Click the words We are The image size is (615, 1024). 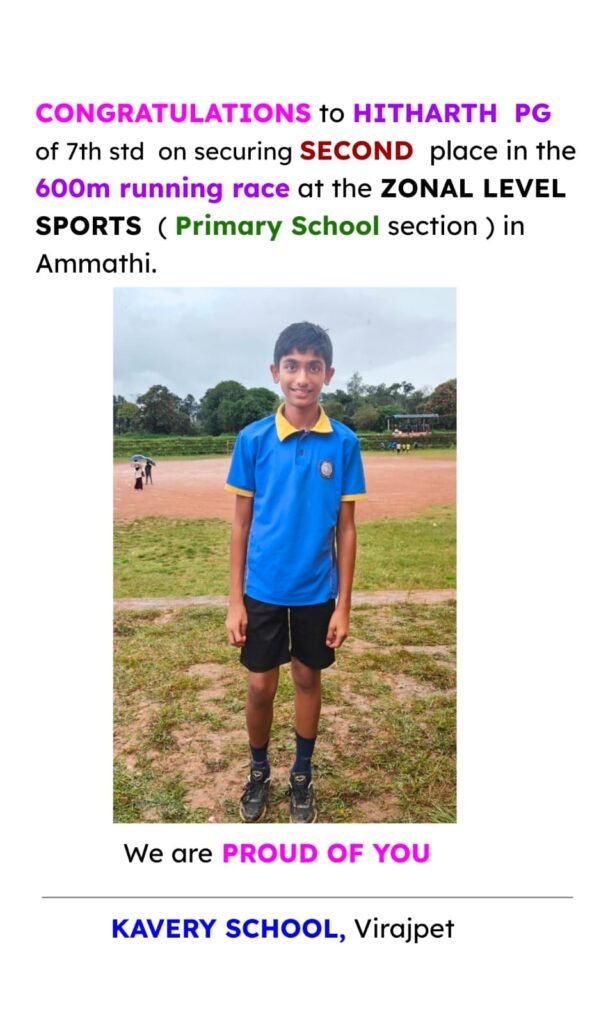coord(168,854)
